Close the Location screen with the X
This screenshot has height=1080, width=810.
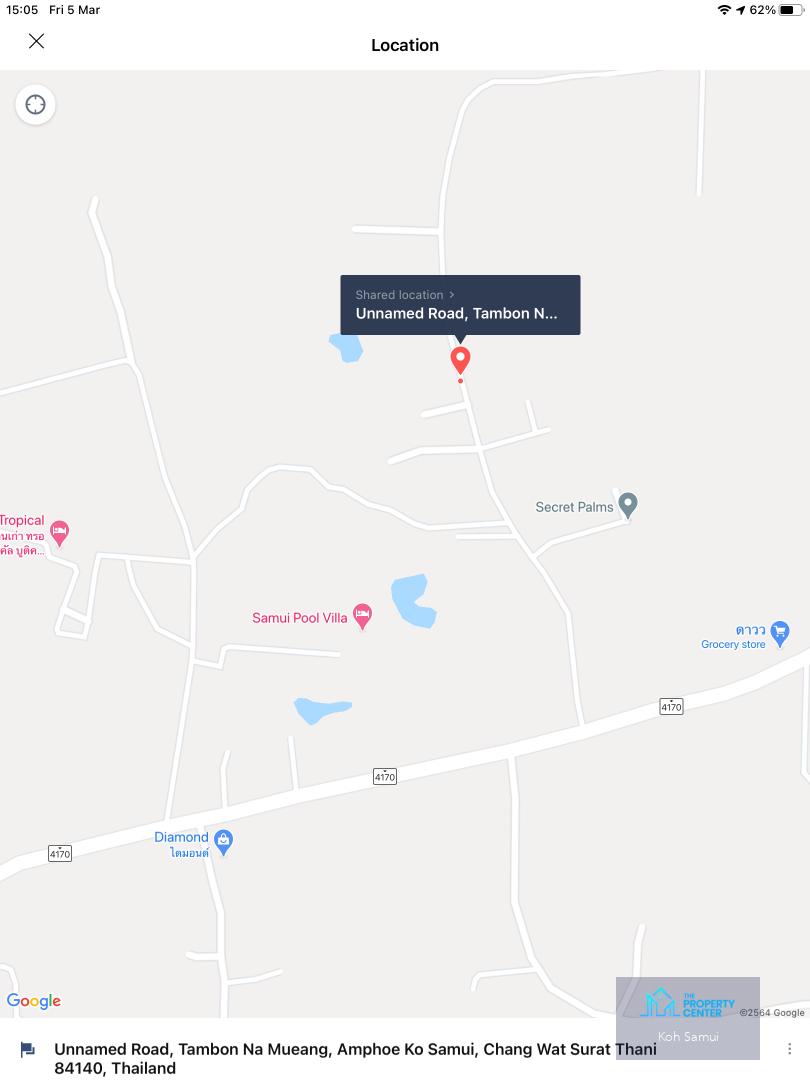(37, 41)
